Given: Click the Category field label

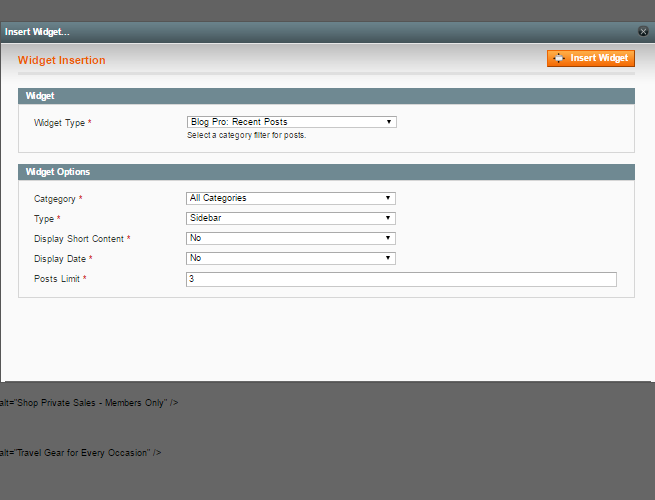Looking at the screenshot, I should [57, 199].
